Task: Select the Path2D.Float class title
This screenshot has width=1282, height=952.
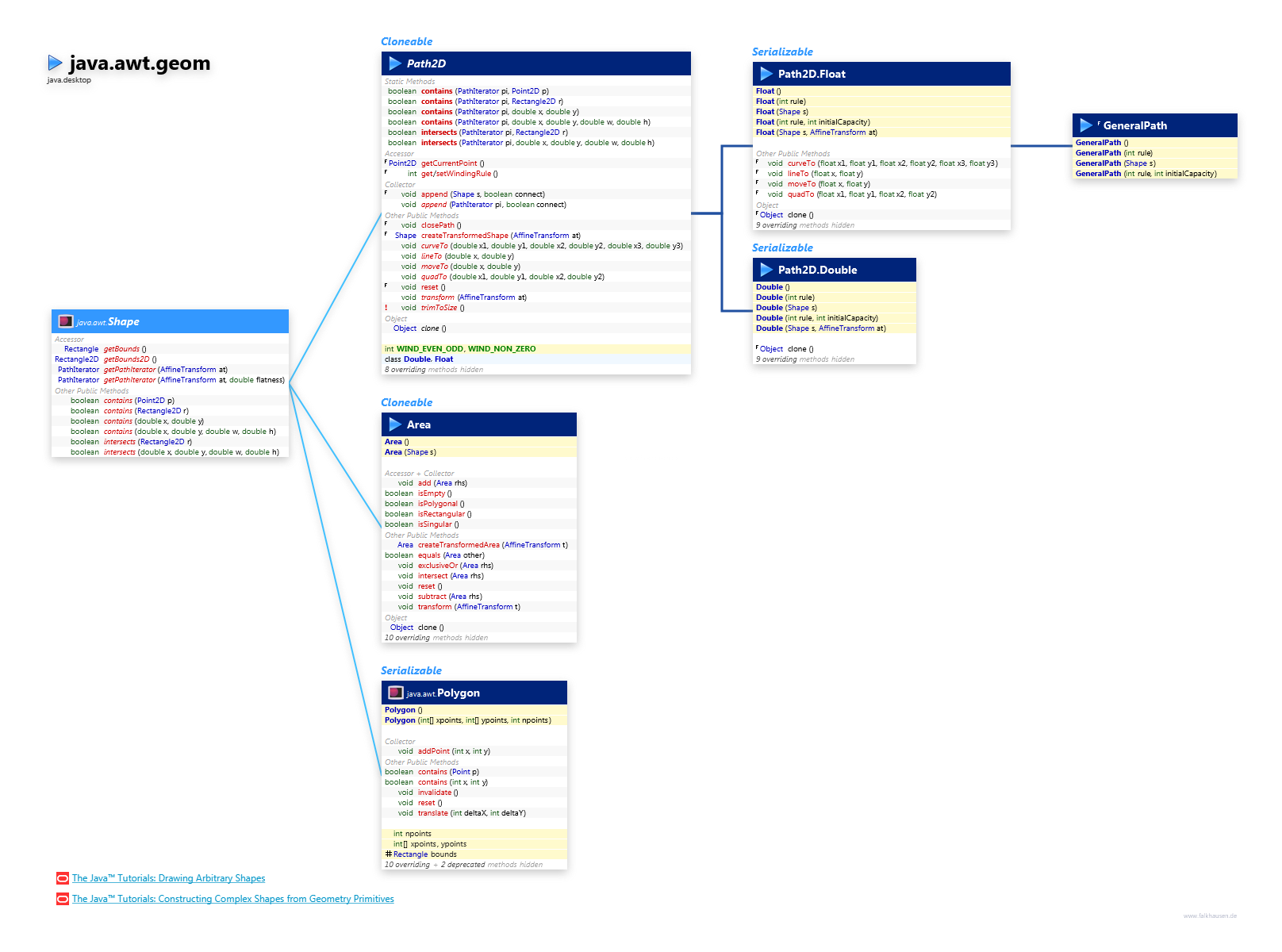Action: [812, 74]
